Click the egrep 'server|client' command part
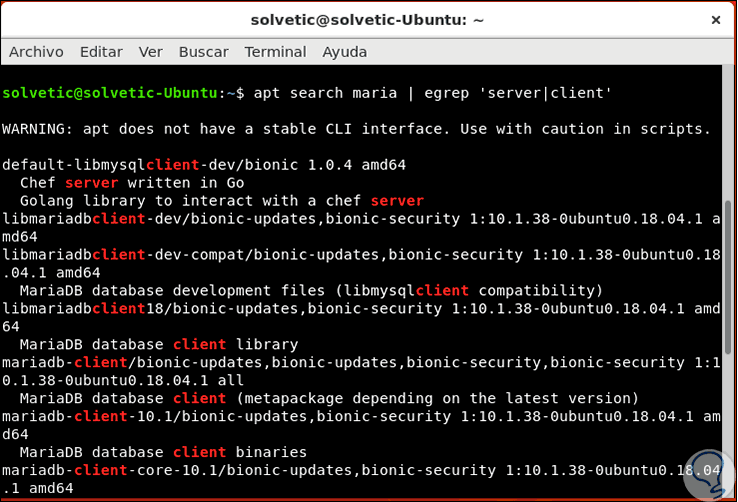The width and height of the screenshot is (738, 502). 518,93
